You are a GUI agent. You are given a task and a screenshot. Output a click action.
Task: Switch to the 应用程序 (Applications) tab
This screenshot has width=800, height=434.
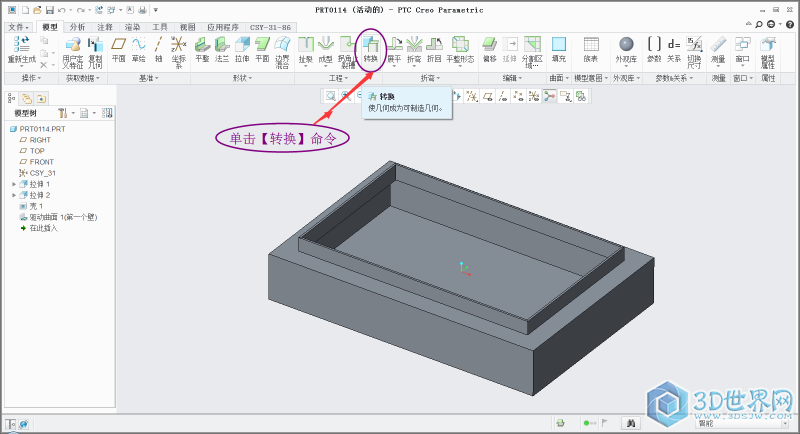[x=222, y=27]
